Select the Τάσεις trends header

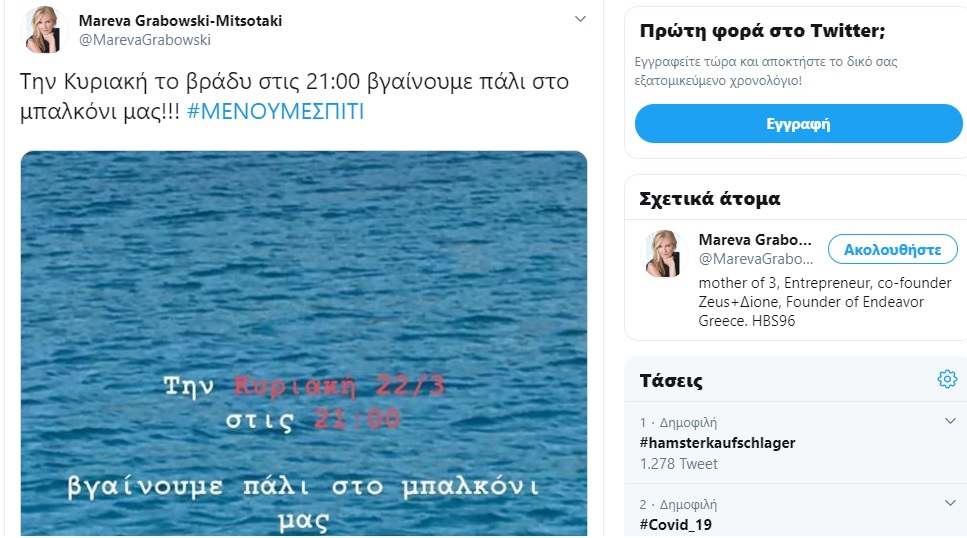click(x=671, y=381)
